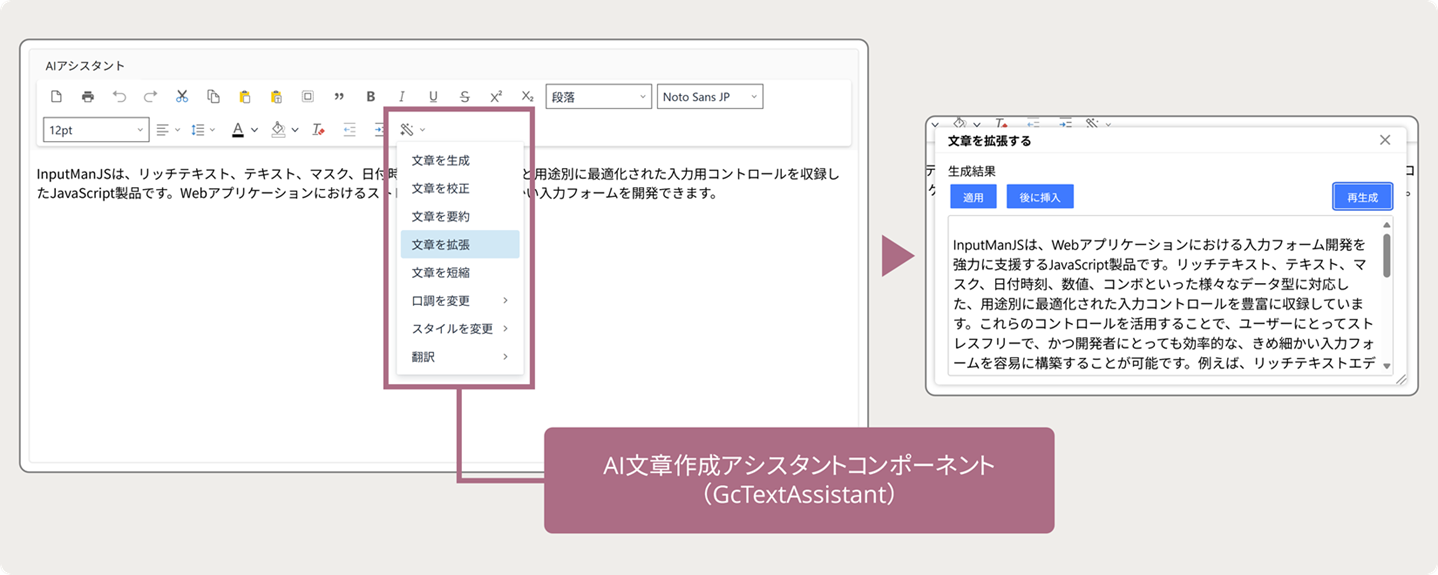The height and width of the screenshot is (575, 1438).
Task: Expand the line height options arrow
Action: [212, 130]
